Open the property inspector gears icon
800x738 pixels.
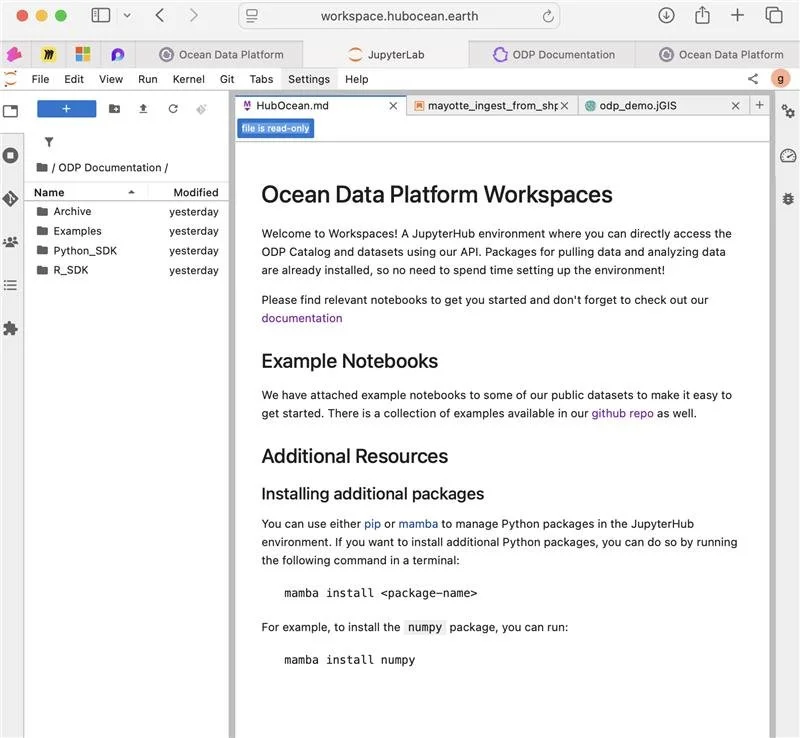pyautogui.click(x=788, y=111)
